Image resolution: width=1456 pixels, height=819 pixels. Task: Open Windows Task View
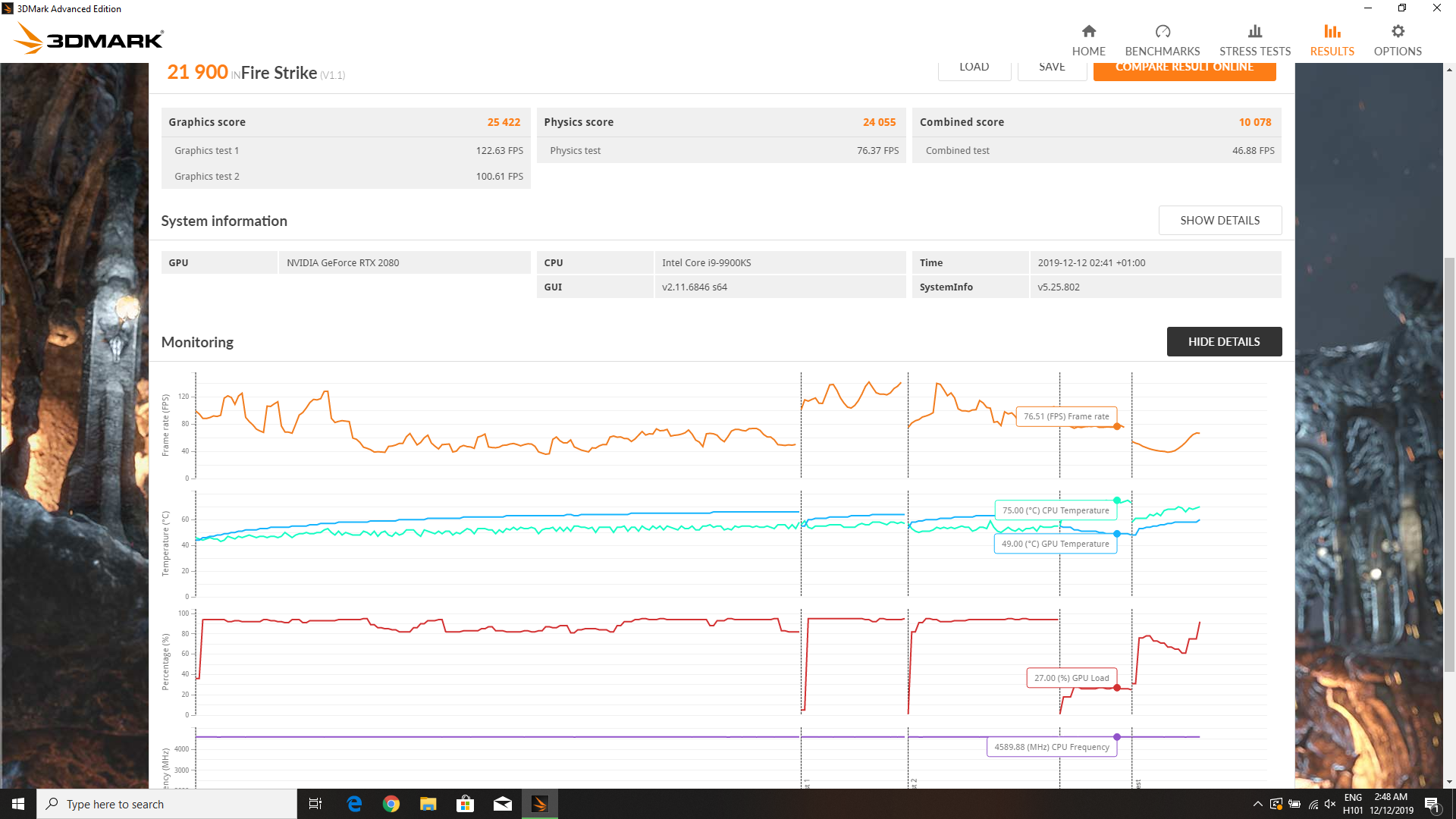[x=315, y=804]
